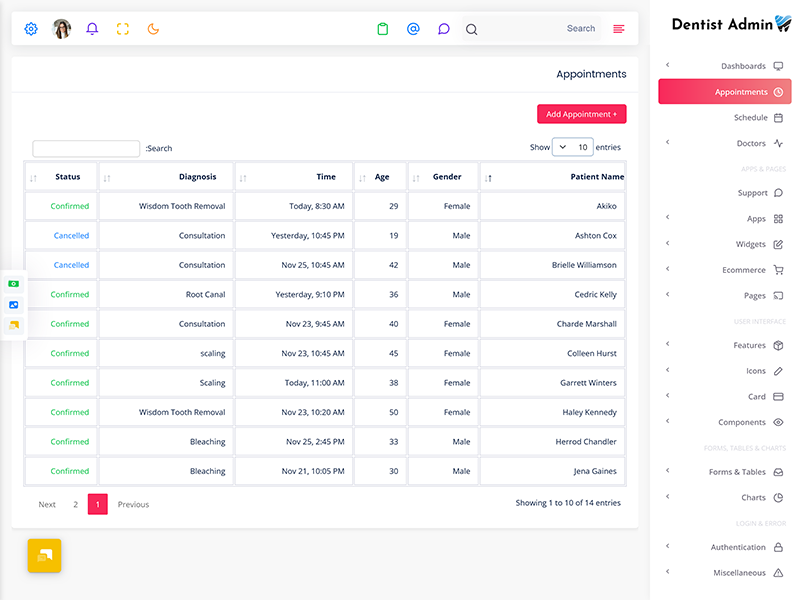Expand the Doctors chevron

[x=667, y=142]
